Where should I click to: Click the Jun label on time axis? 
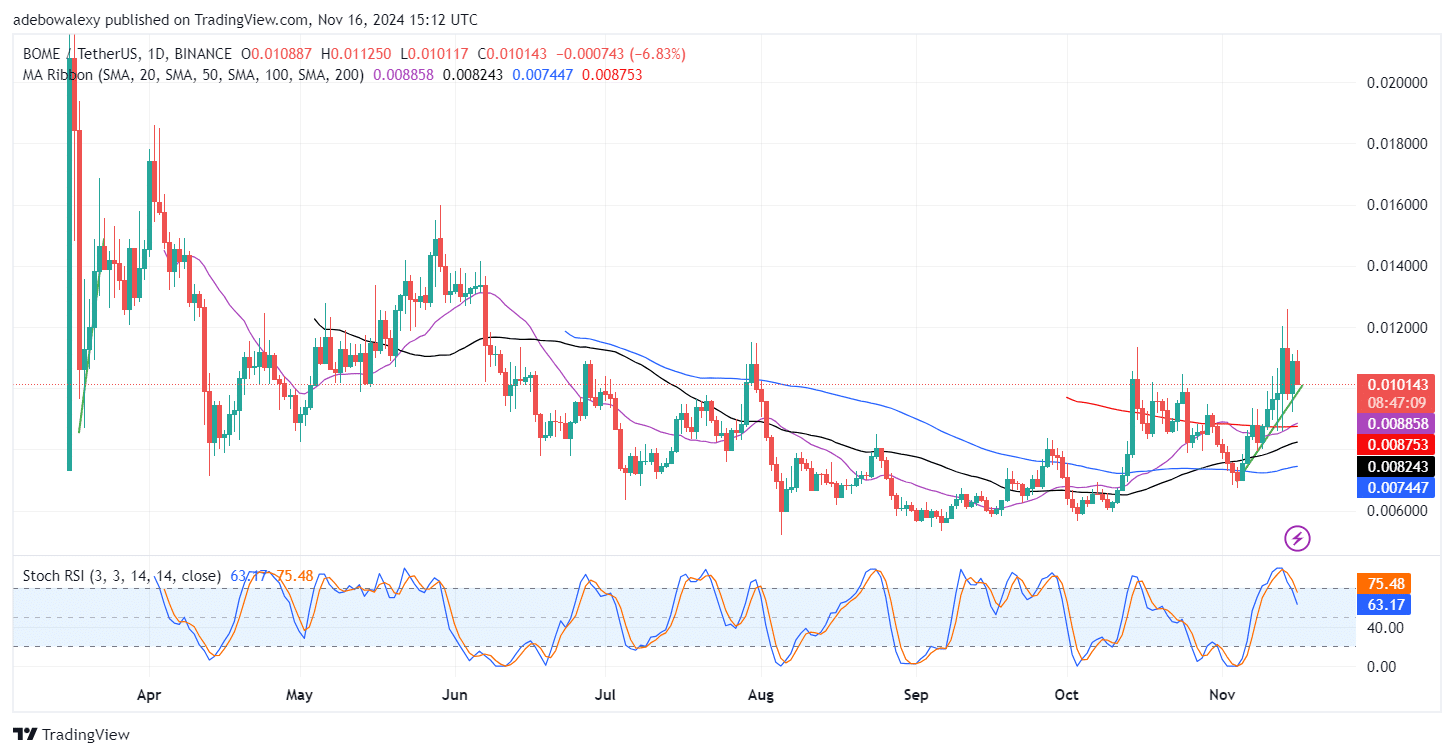pos(455,693)
